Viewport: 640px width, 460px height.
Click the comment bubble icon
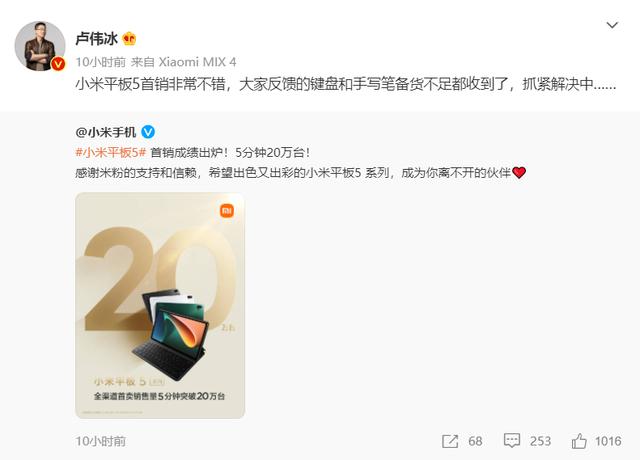511,441
